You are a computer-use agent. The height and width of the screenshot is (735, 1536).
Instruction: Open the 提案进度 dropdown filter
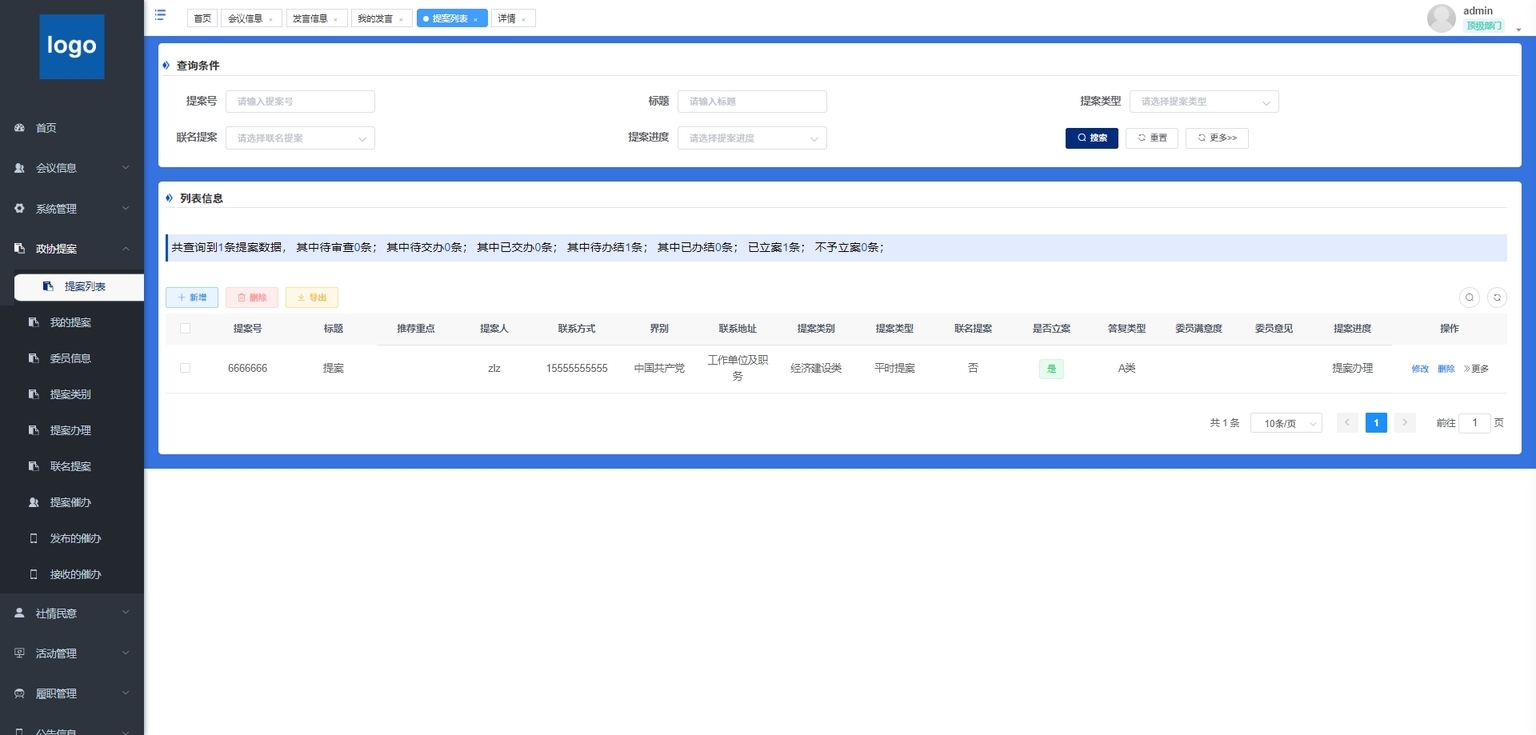pos(751,138)
